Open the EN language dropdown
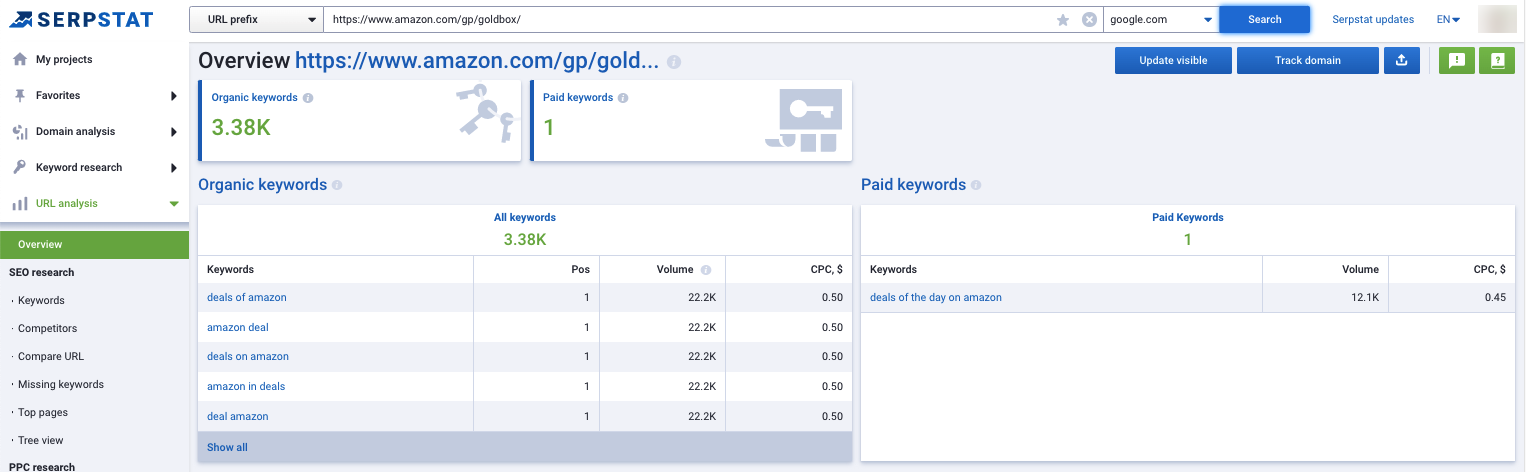The width and height of the screenshot is (1526, 472). tap(1448, 19)
